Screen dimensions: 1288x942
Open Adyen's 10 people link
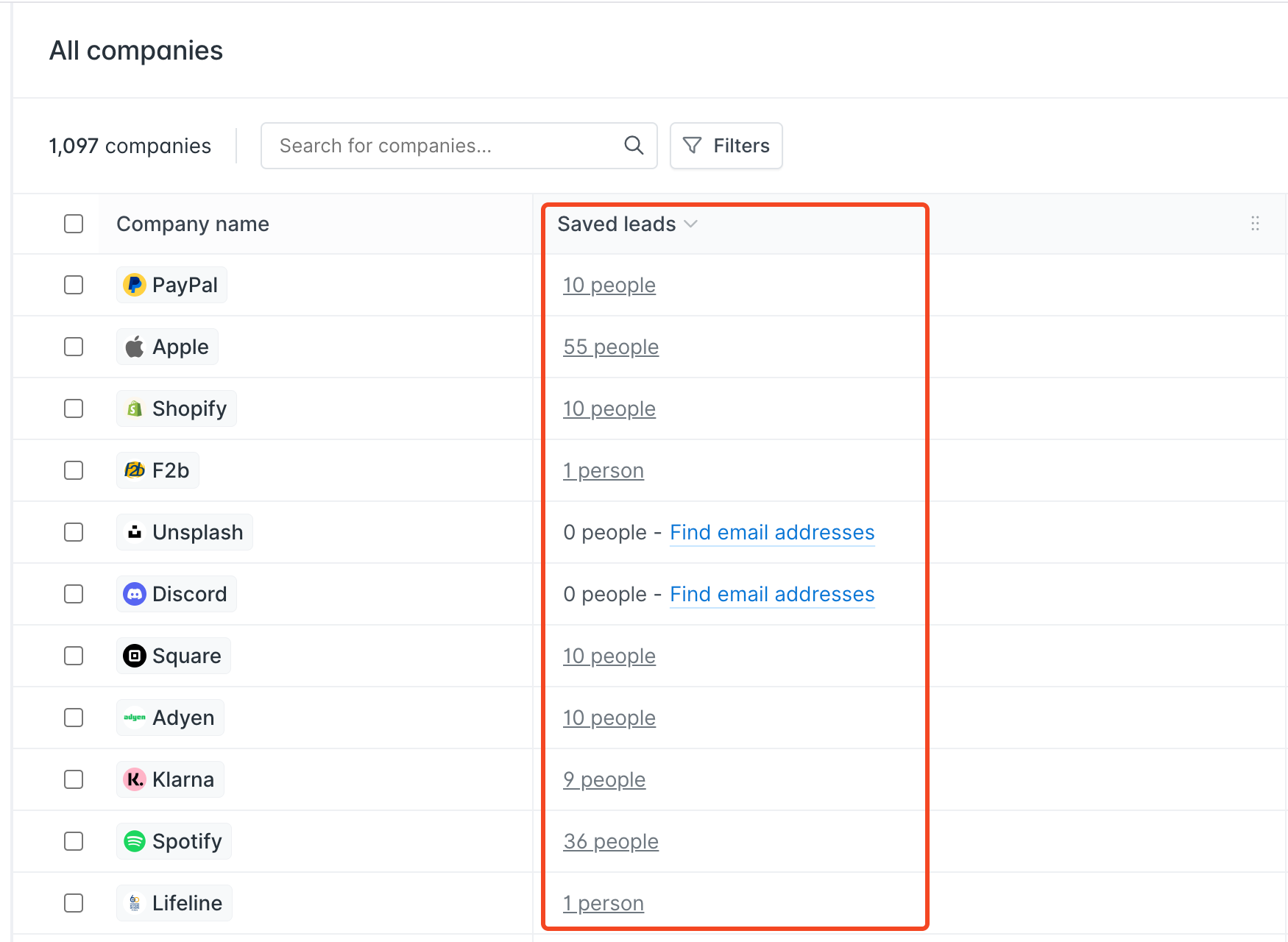click(x=609, y=718)
